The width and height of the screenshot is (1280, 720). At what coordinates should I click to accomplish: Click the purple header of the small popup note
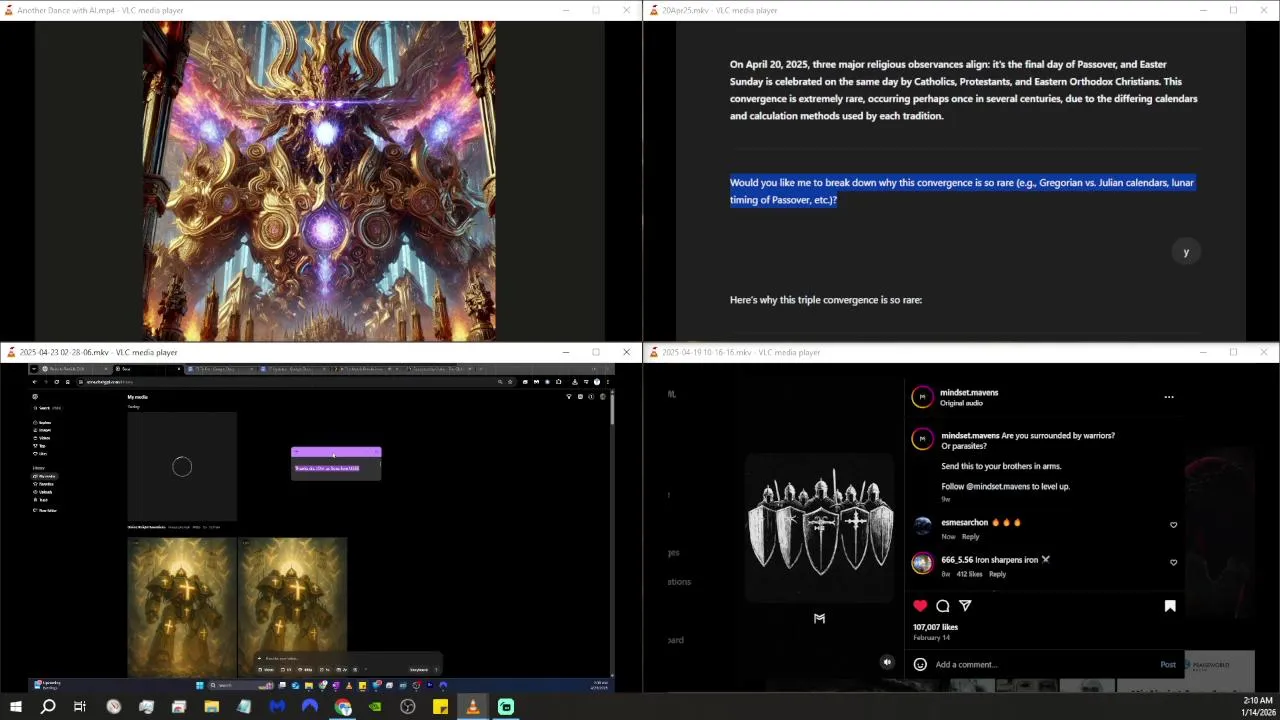pyautogui.click(x=336, y=453)
